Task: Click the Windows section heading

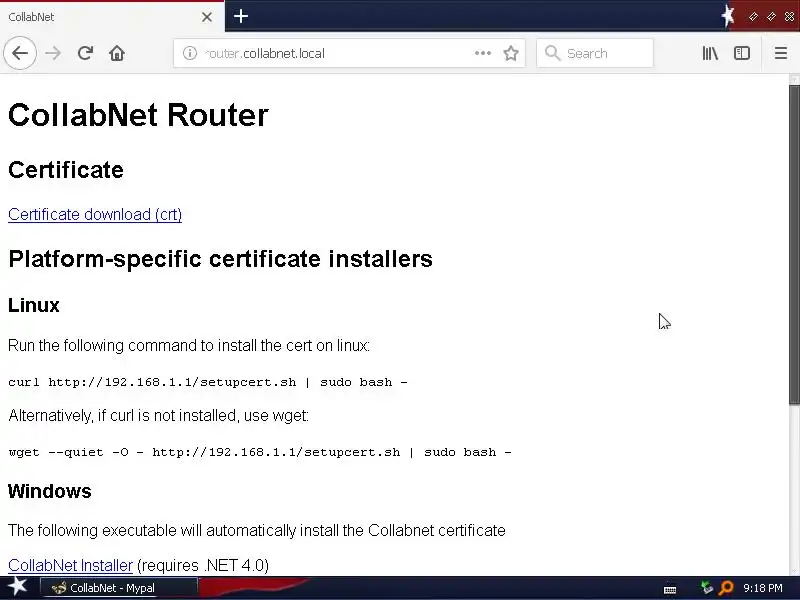Action: pyautogui.click(x=49, y=491)
